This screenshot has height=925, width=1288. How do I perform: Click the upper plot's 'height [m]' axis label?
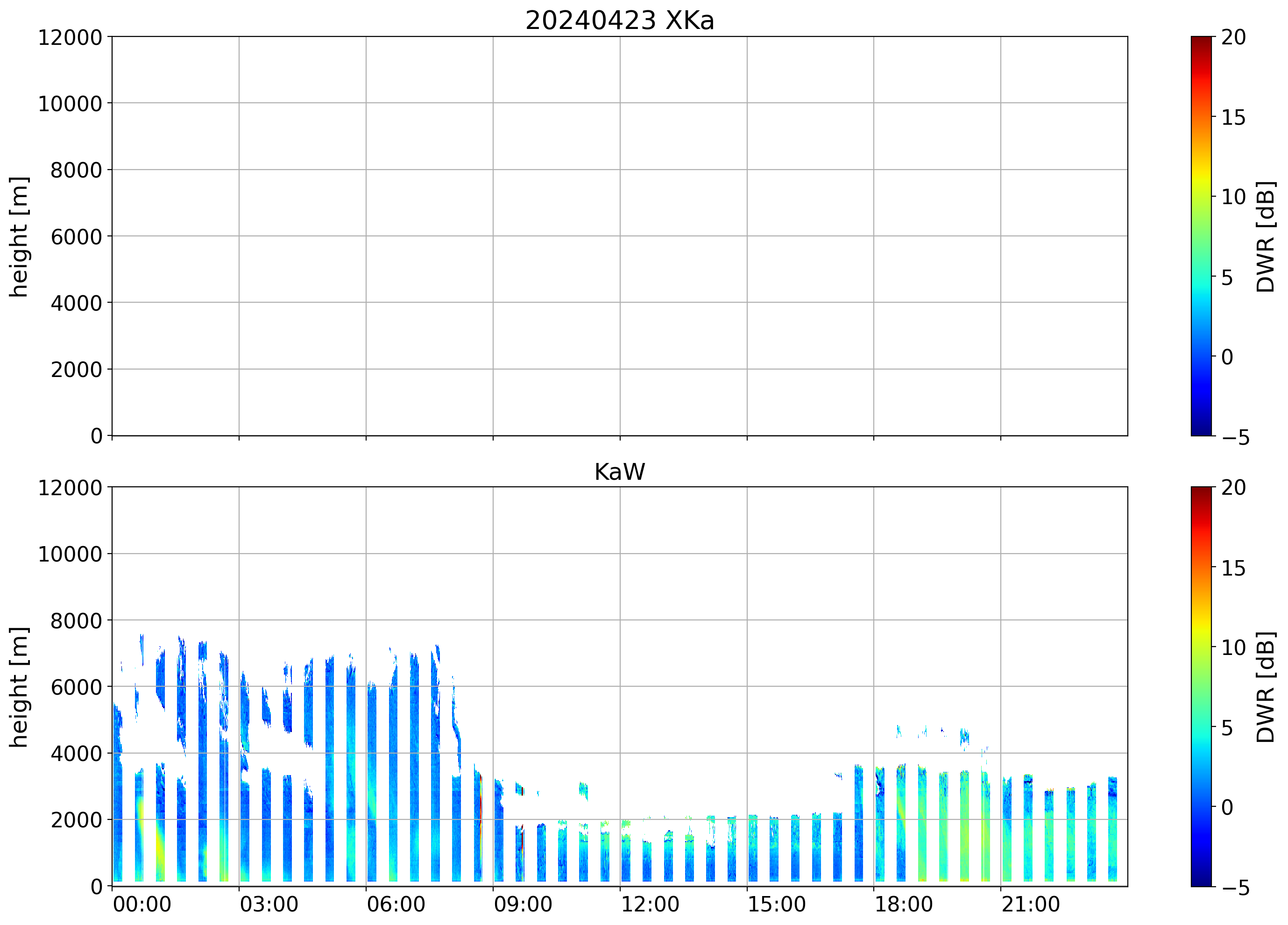19,236
